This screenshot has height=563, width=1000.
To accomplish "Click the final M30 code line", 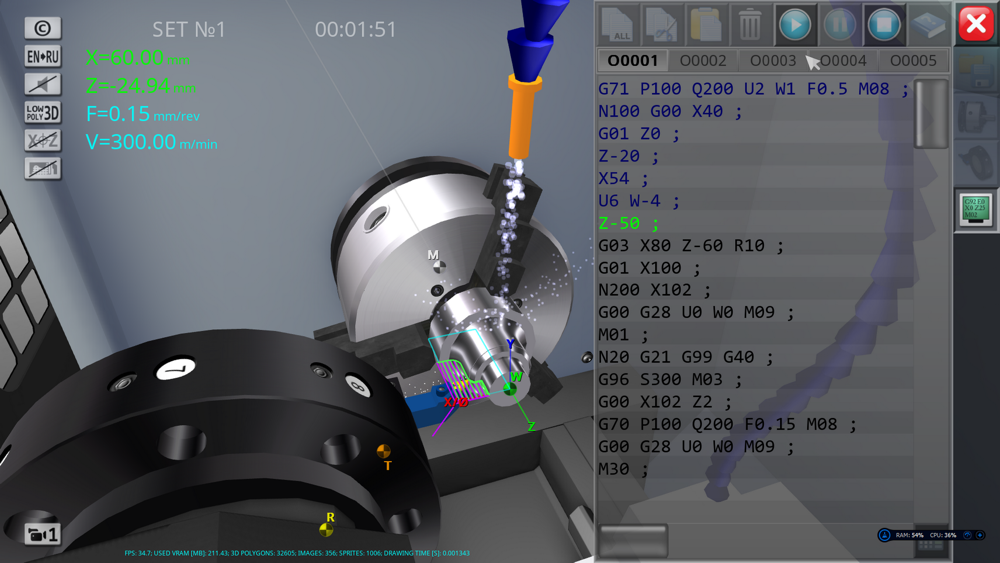I will point(623,469).
